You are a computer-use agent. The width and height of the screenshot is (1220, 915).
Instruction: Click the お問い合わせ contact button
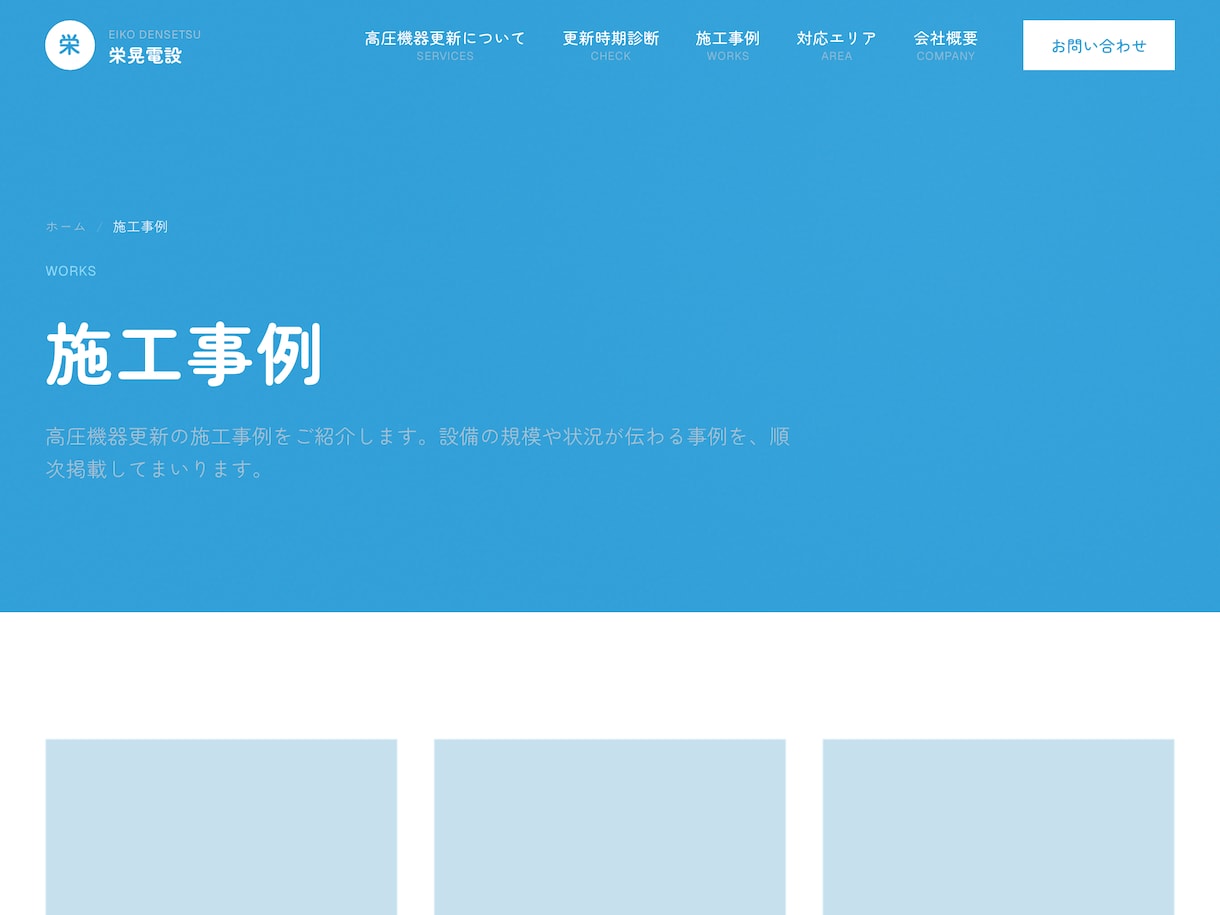(1099, 45)
